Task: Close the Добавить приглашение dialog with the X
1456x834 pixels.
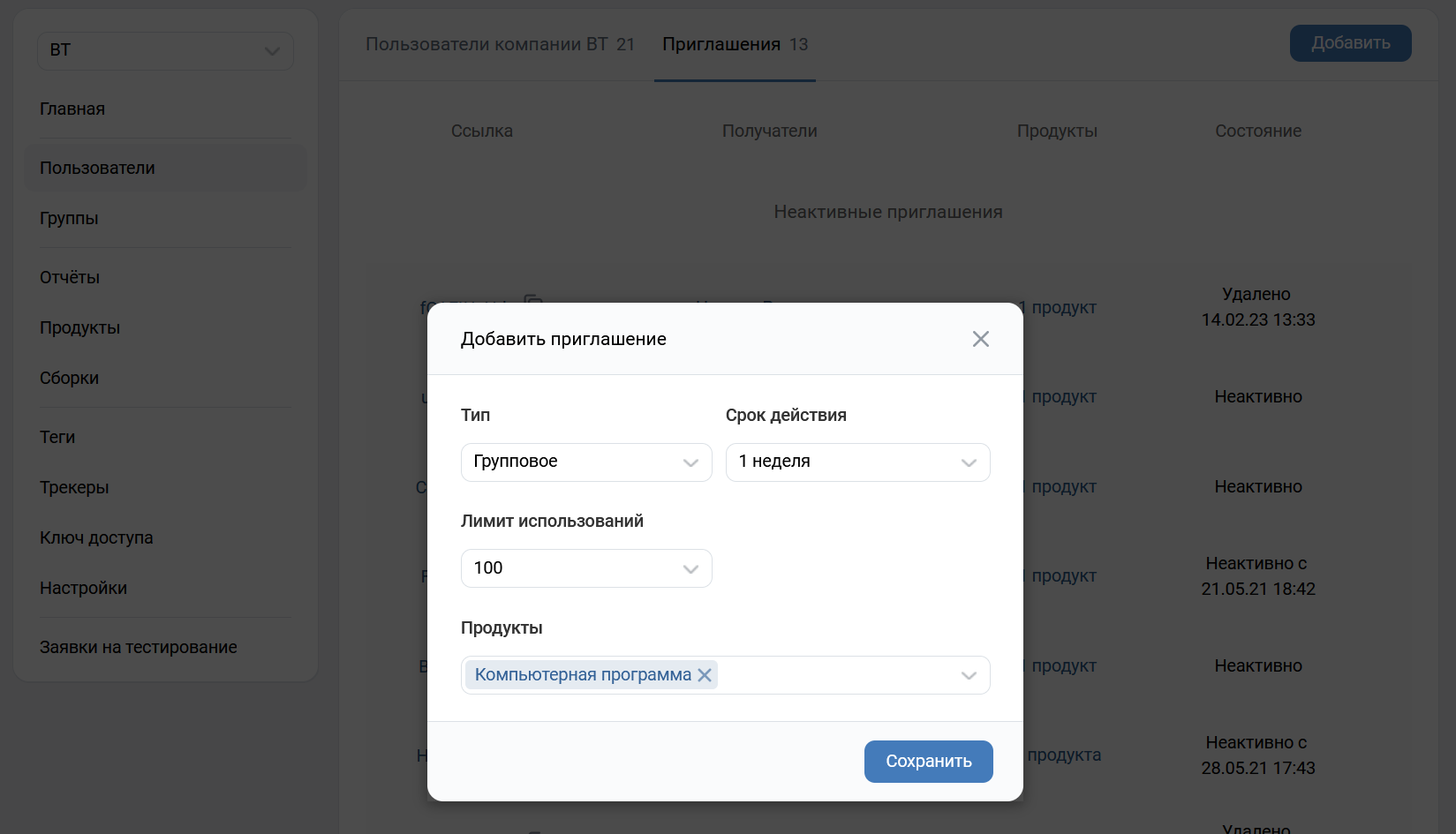Action: pos(980,338)
